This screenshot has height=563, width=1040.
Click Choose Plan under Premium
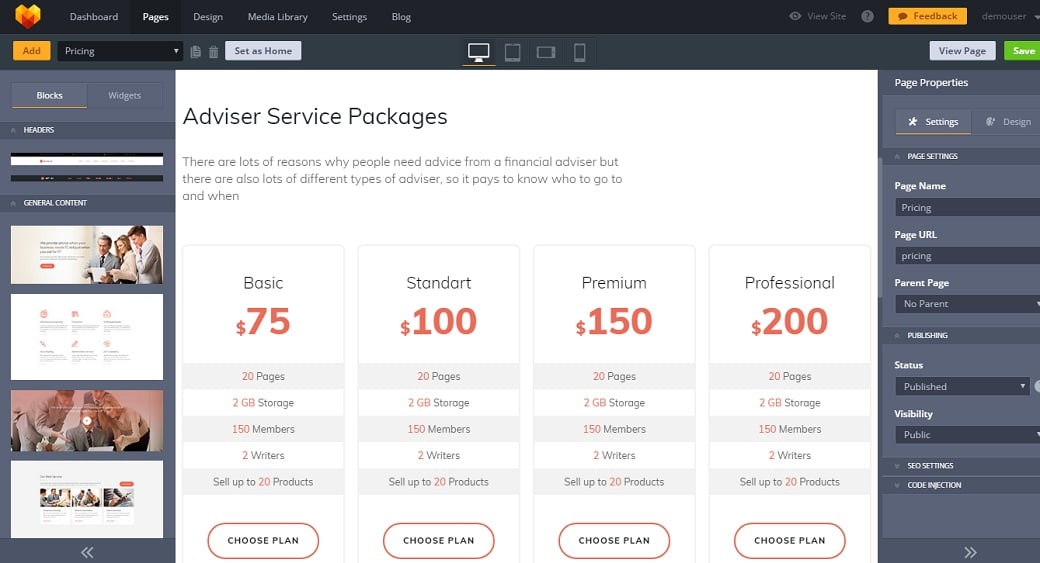(614, 540)
